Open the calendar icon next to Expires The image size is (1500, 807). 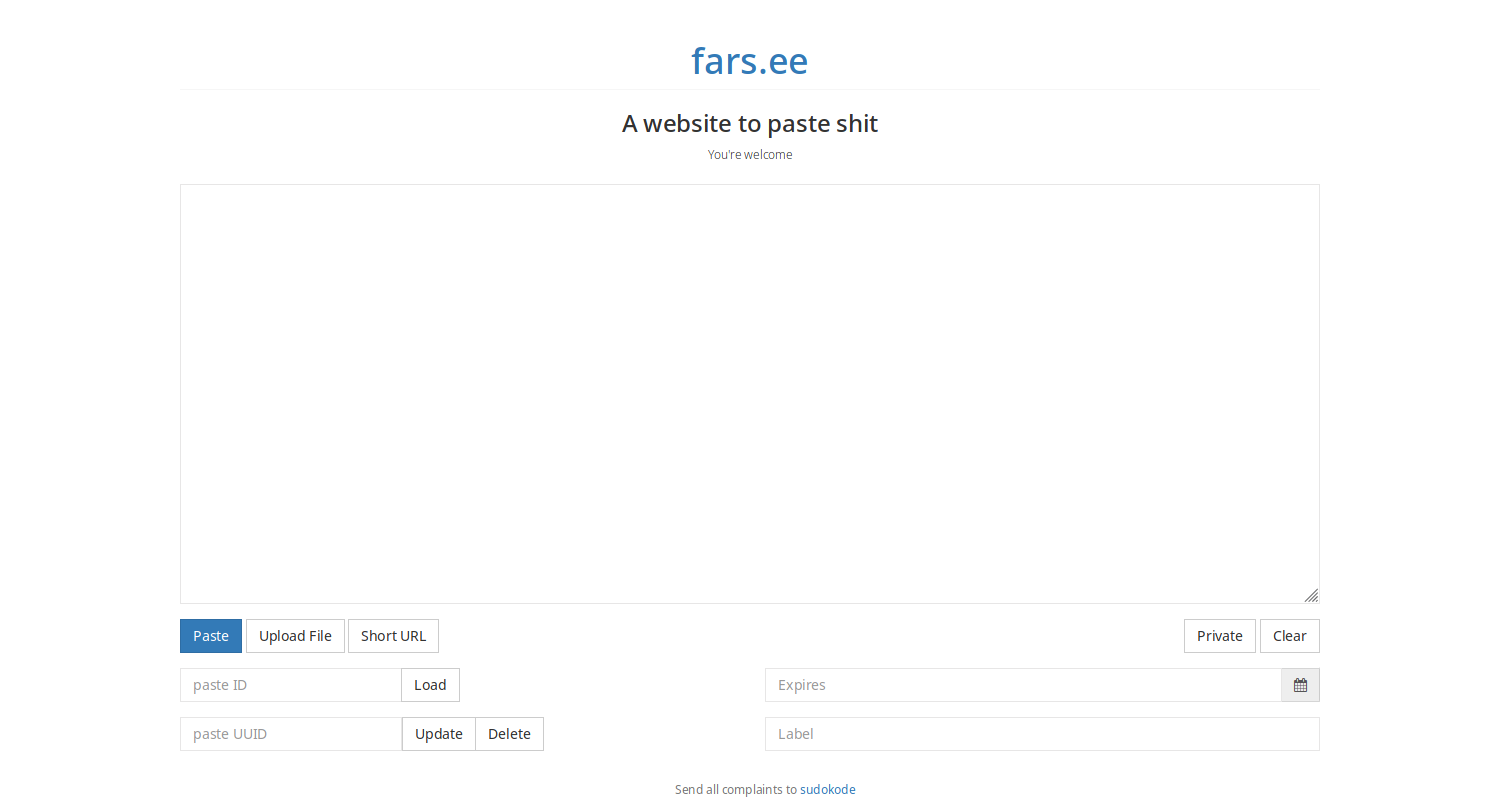click(x=1300, y=685)
